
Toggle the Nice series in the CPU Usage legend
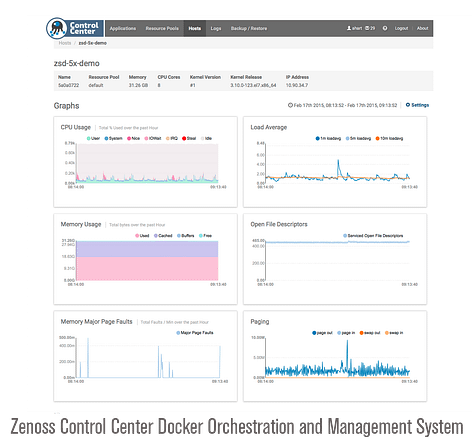tap(133, 138)
